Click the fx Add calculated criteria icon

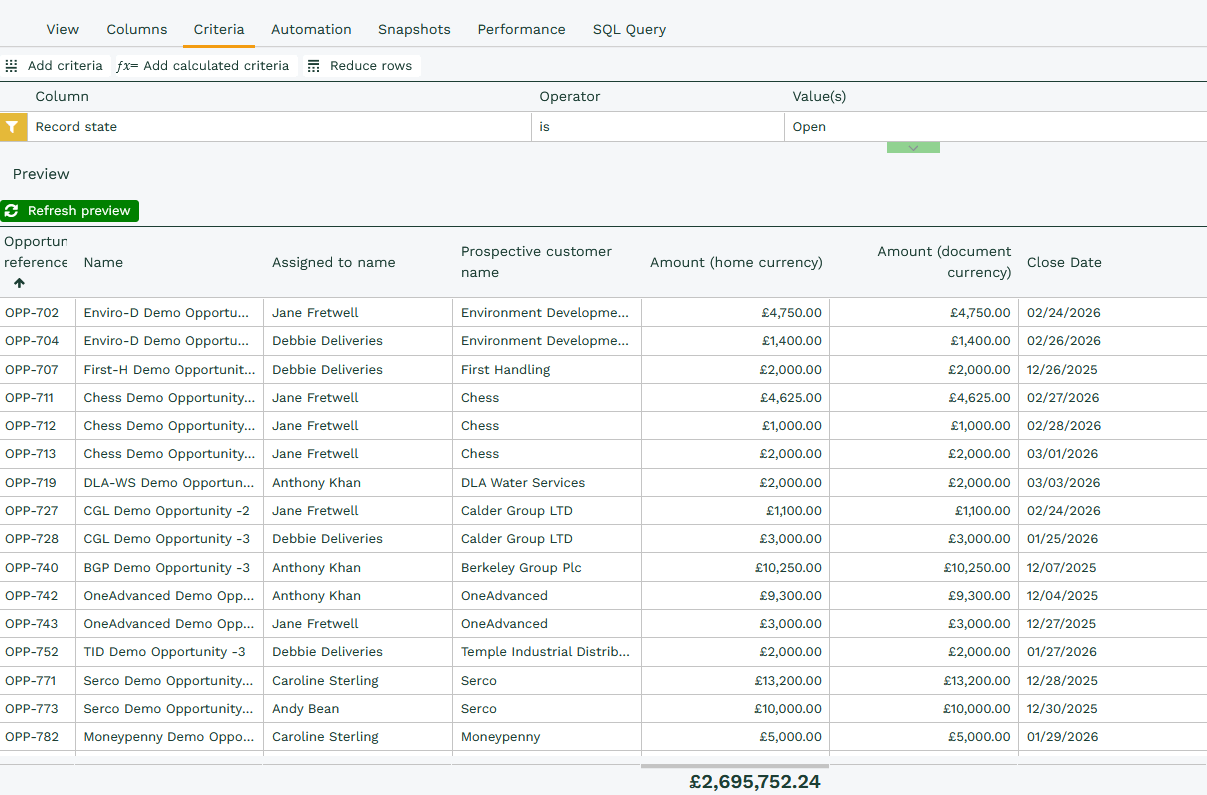coord(127,66)
